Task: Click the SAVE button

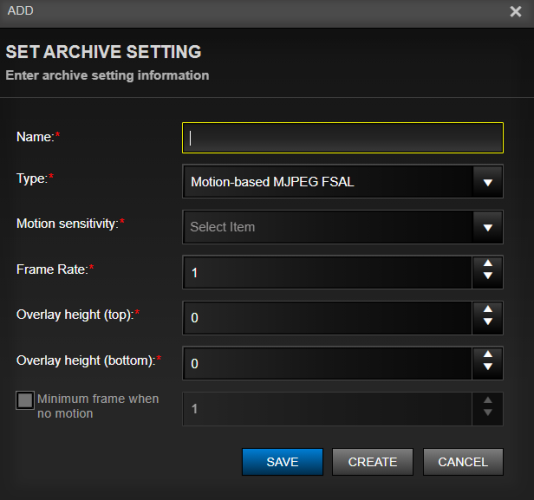Action: (x=282, y=462)
